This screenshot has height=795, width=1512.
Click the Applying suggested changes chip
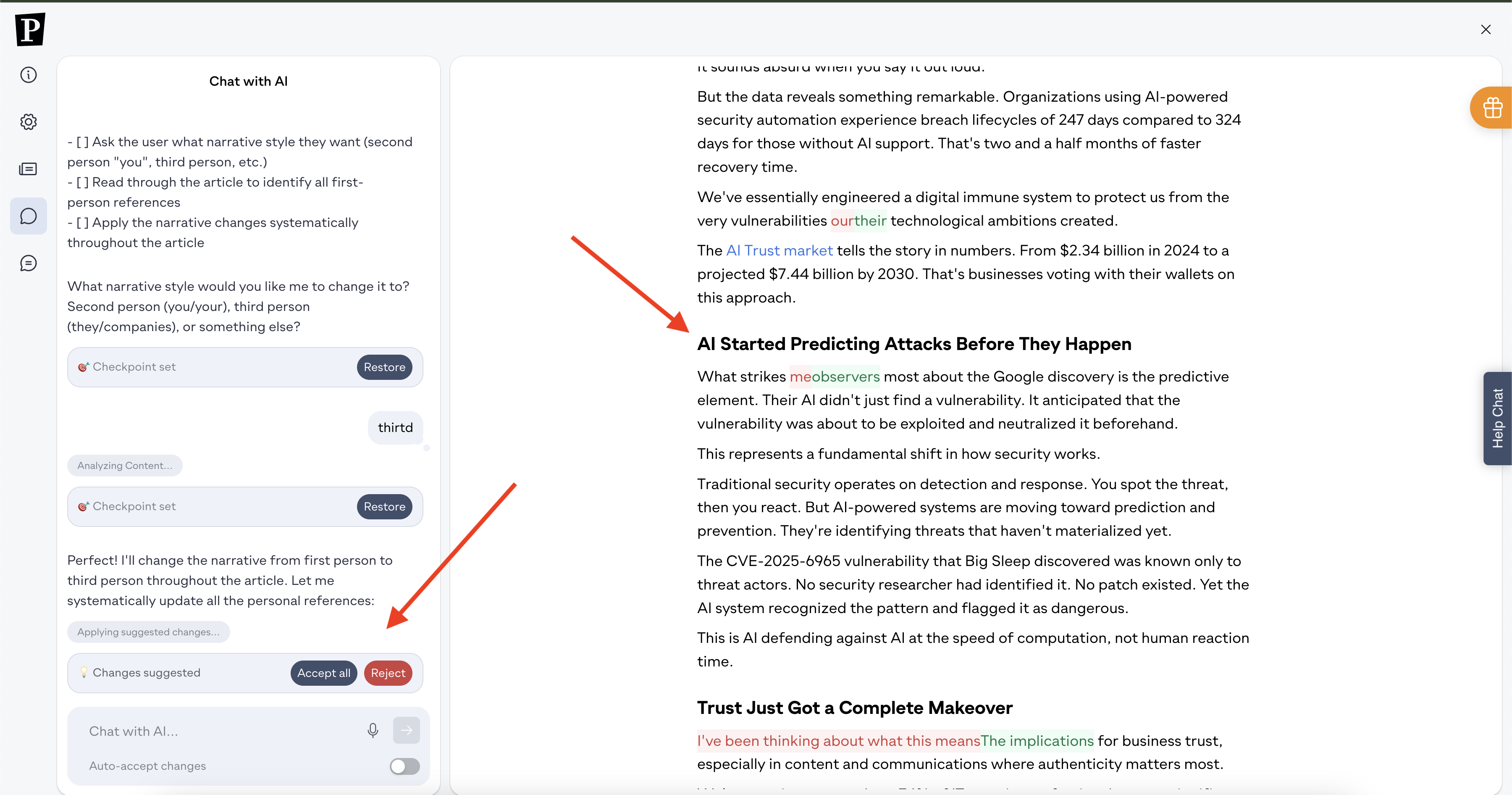click(x=149, y=632)
